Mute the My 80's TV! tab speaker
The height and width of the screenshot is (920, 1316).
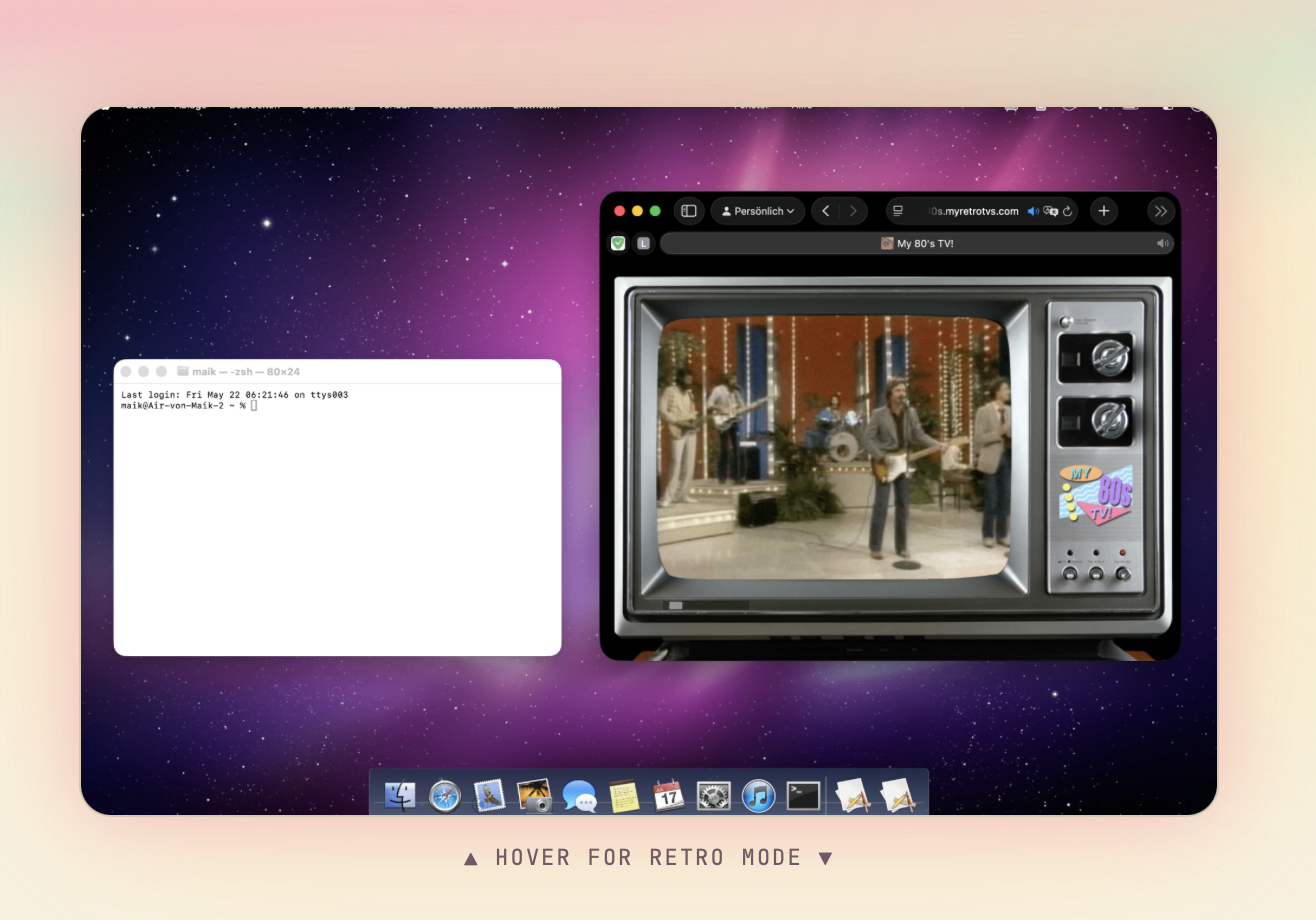[x=1162, y=243]
